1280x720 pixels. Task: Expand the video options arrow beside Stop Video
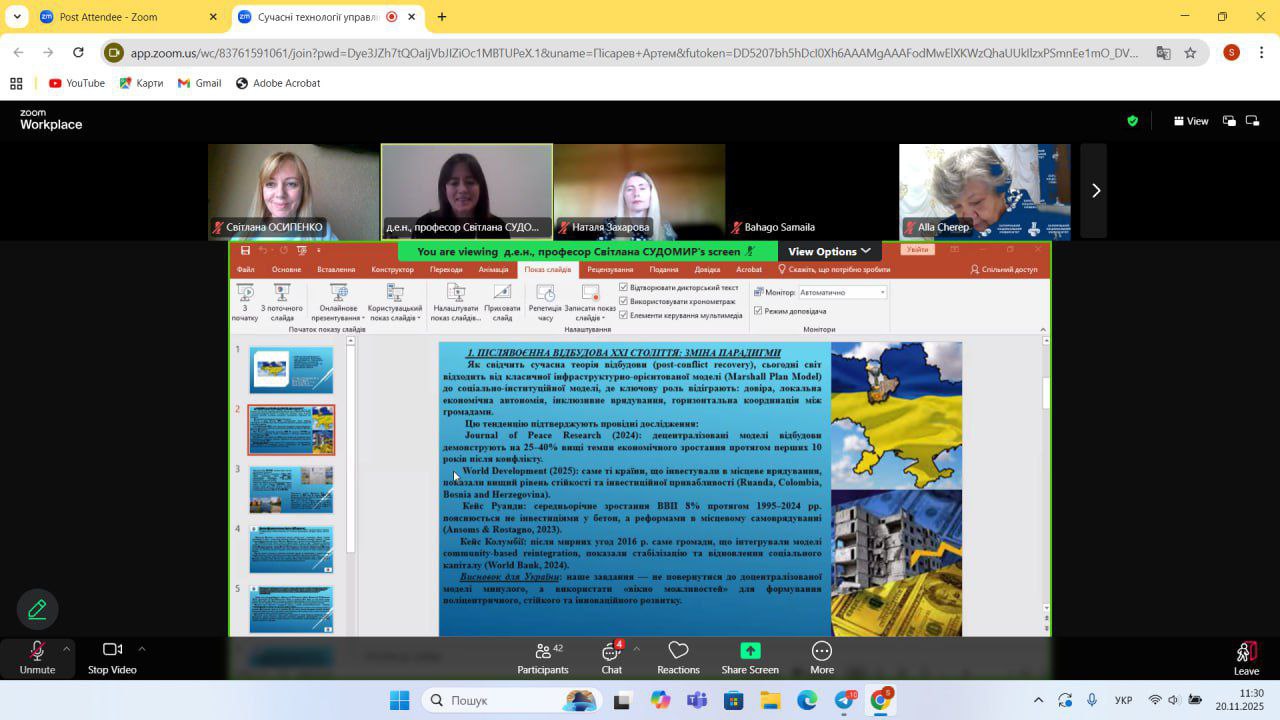click(x=142, y=648)
